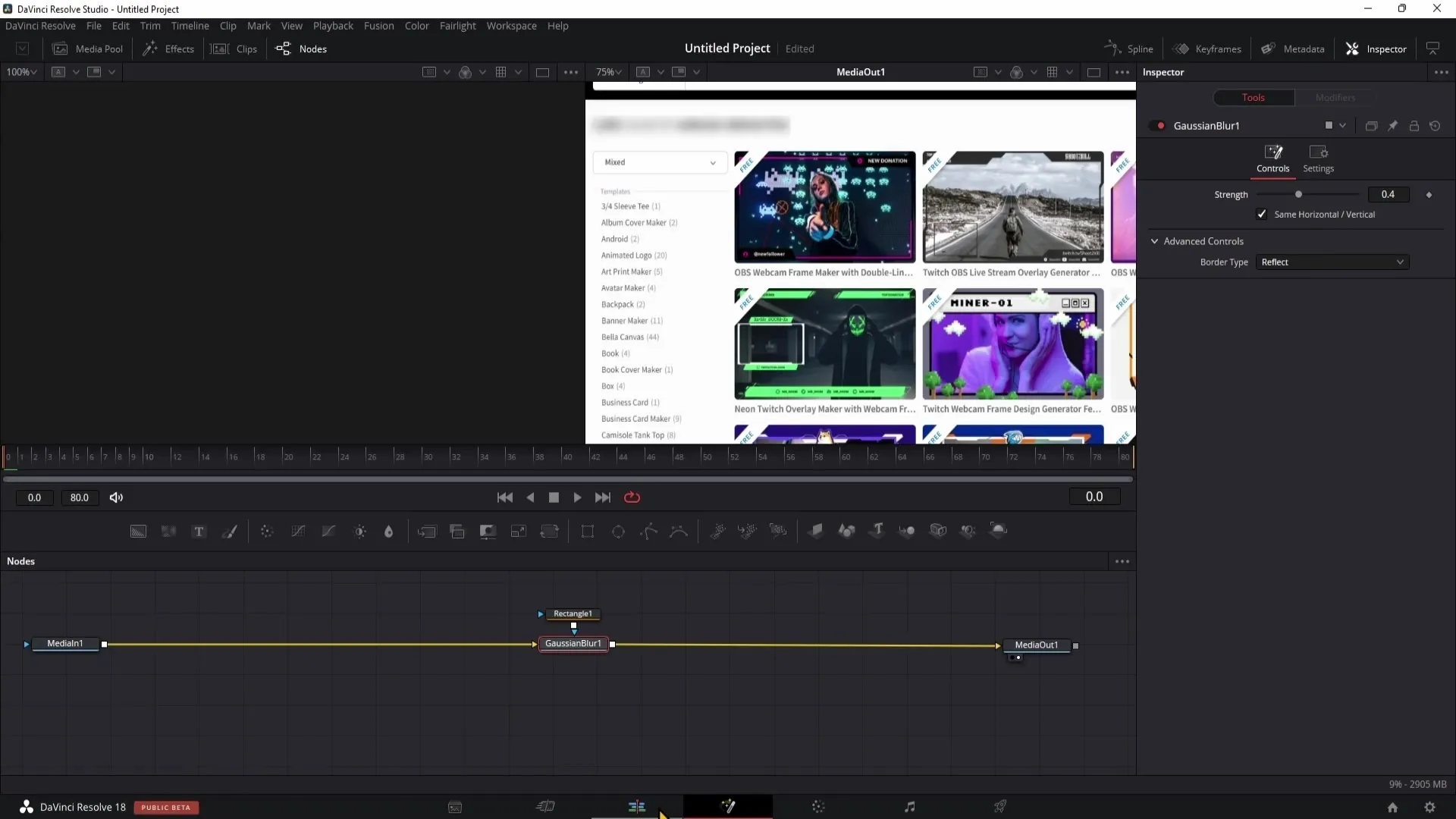Screen dimensions: 1456x819
Task: Click Tools tab in Inspector panel
Action: click(x=1253, y=97)
